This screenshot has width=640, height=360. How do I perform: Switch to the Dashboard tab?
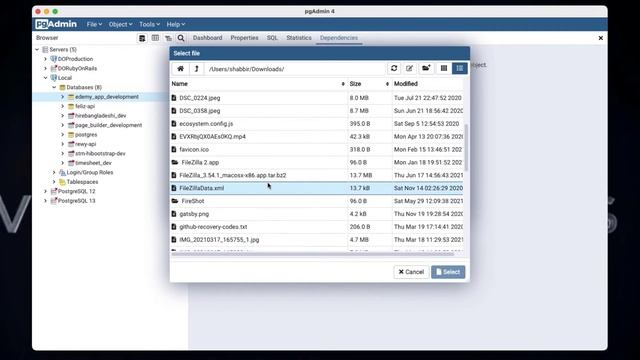tap(207, 38)
